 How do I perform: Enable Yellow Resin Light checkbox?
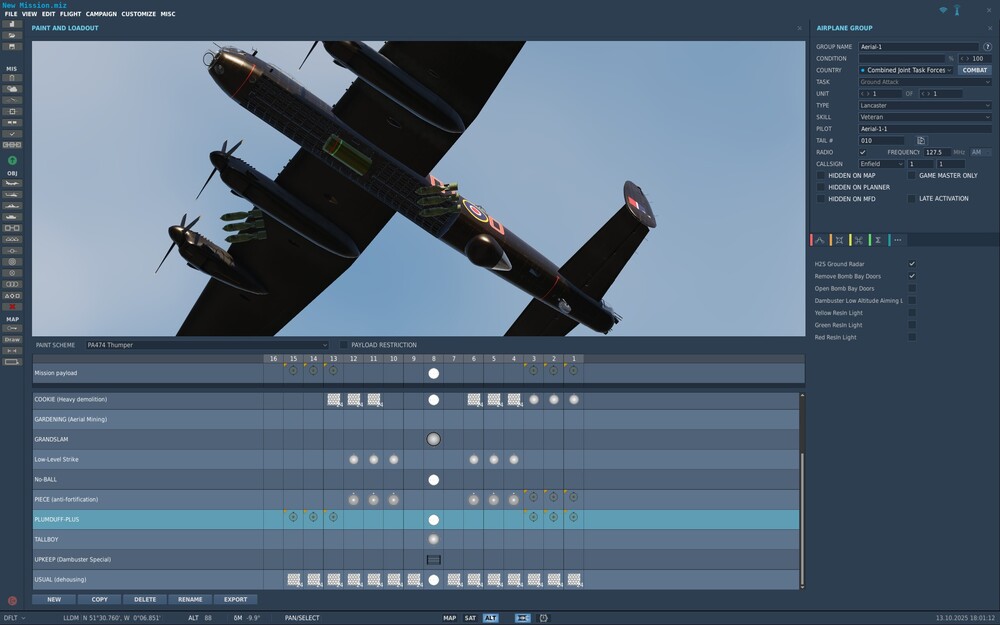[x=912, y=312]
